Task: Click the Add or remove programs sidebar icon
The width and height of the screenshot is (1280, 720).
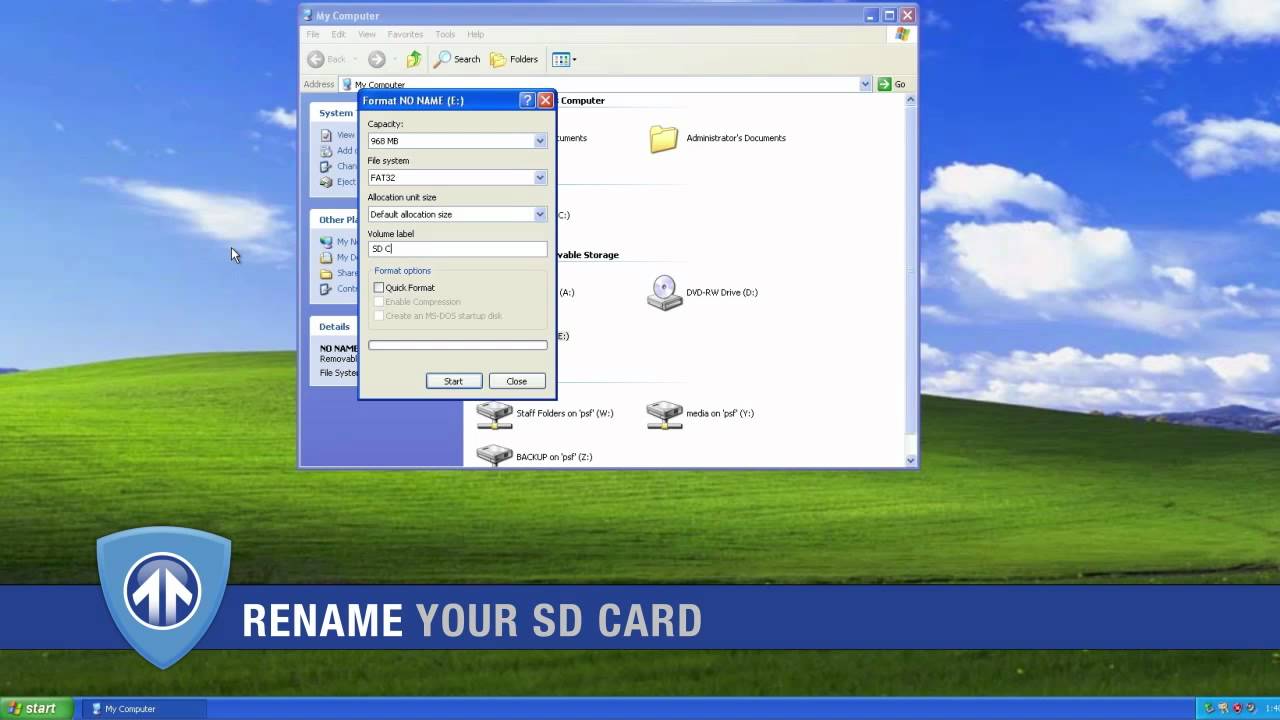Action: tap(326, 151)
